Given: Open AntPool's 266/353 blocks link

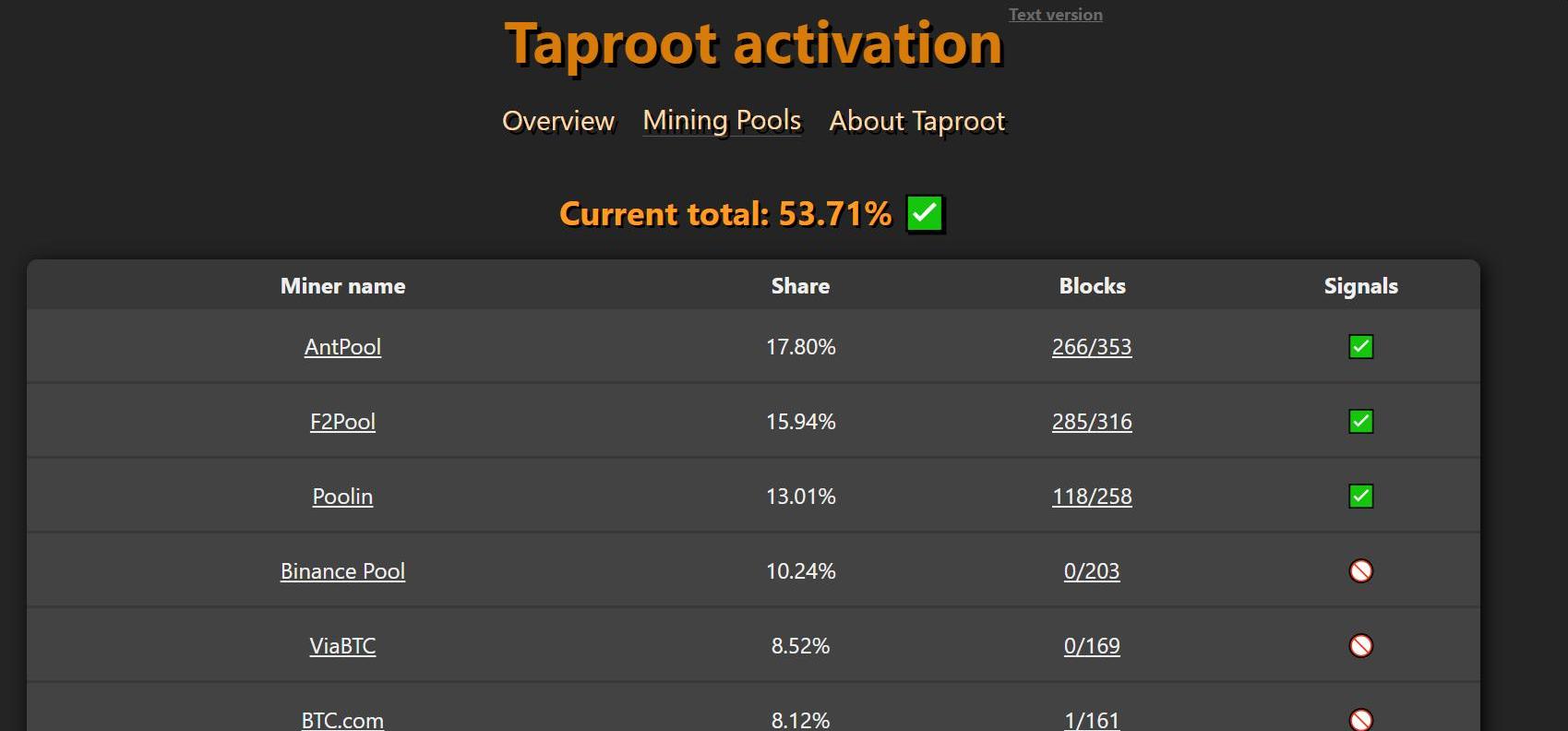Looking at the screenshot, I should 1092,347.
